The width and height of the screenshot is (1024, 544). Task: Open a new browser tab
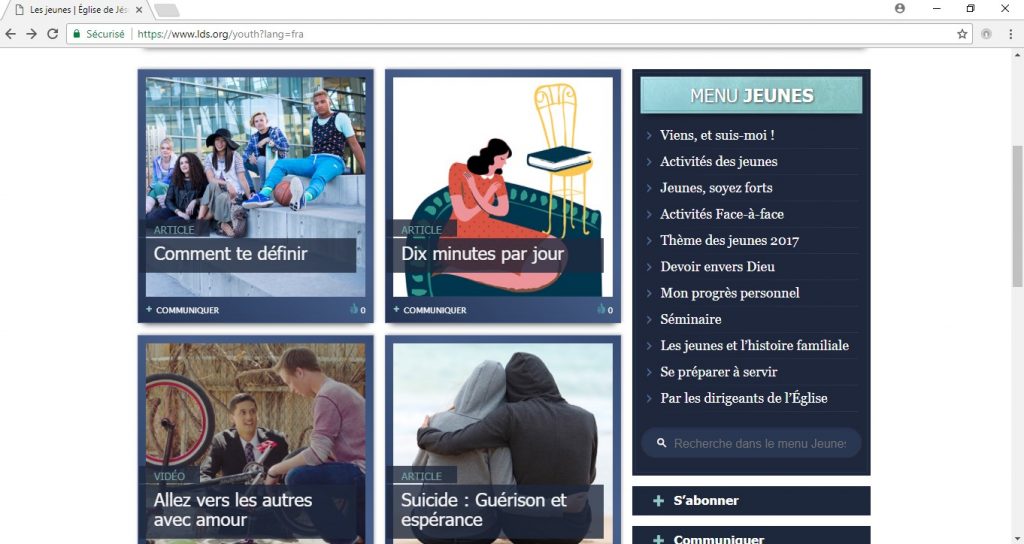tap(167, 10)
